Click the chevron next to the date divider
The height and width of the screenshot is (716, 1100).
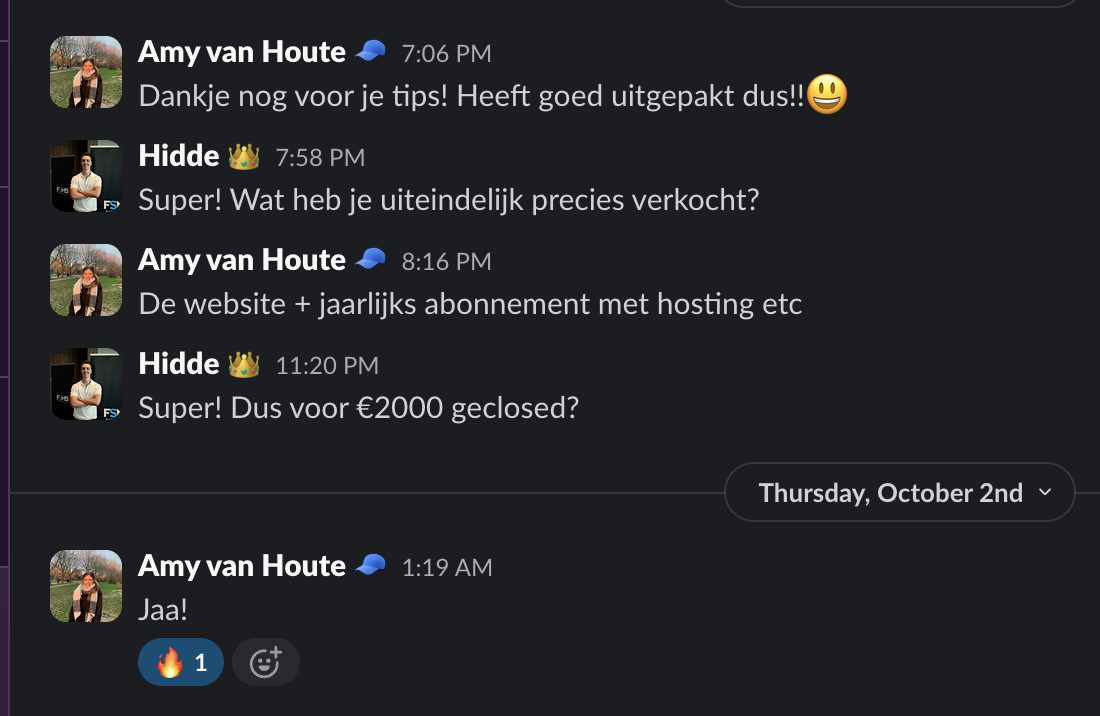click(x=1046, y=492)
